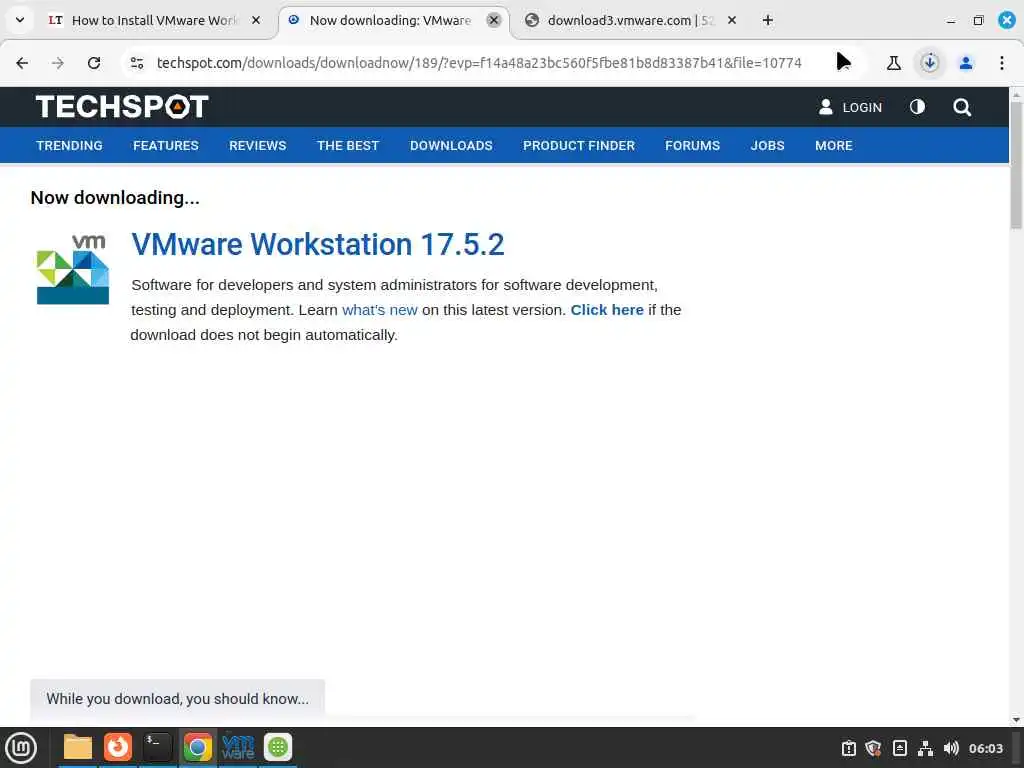Open the FEATURES menu
Viewport: 1024px width, 768px height.
click(x=166, y=145)
